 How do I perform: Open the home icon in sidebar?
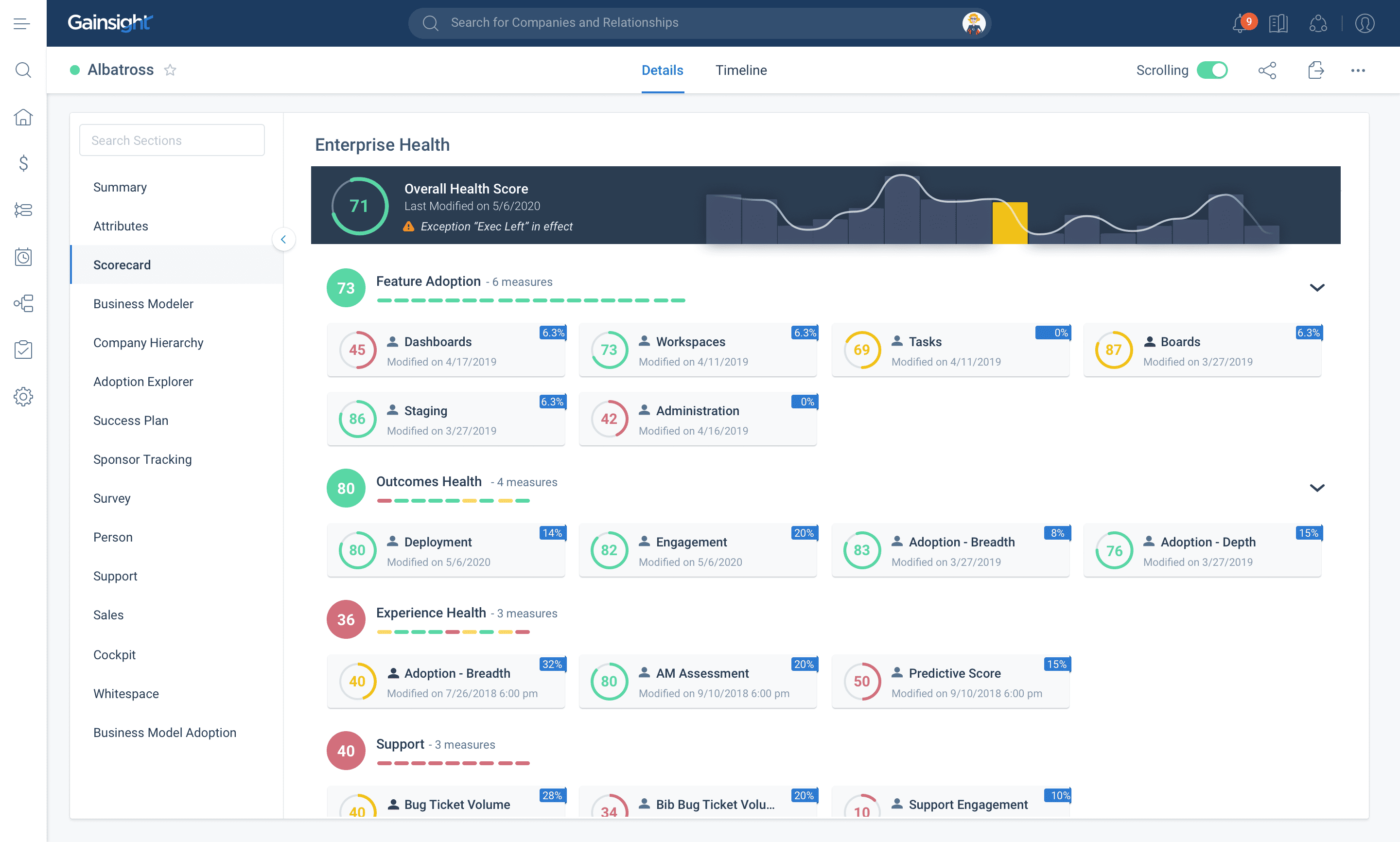(23, 117)
